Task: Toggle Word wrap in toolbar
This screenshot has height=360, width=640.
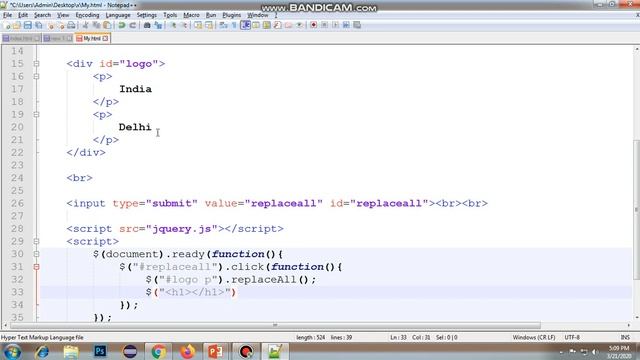Action: tap(223, 25)
